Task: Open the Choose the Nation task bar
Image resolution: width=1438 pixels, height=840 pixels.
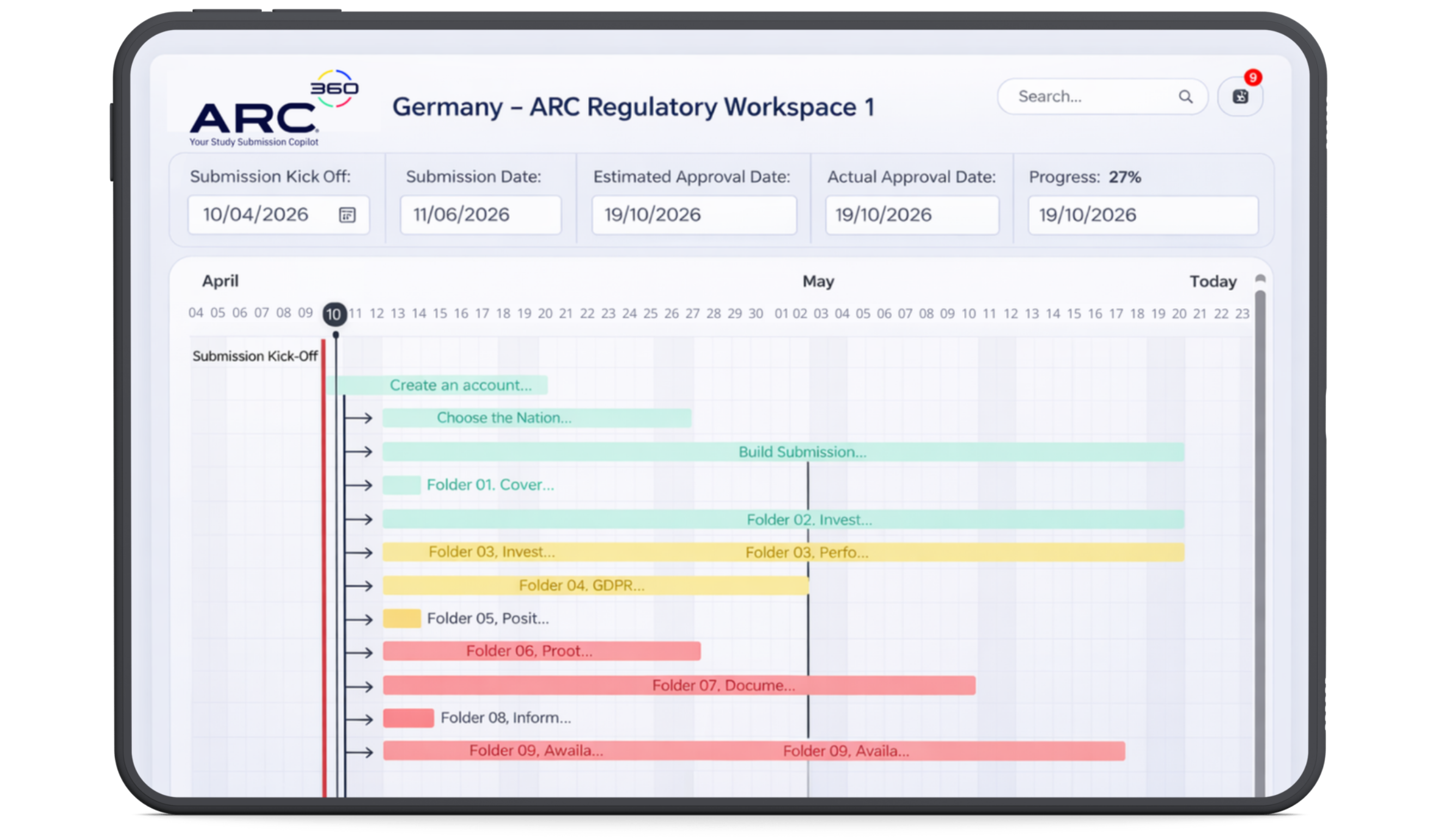Action: tap(537, 418)
